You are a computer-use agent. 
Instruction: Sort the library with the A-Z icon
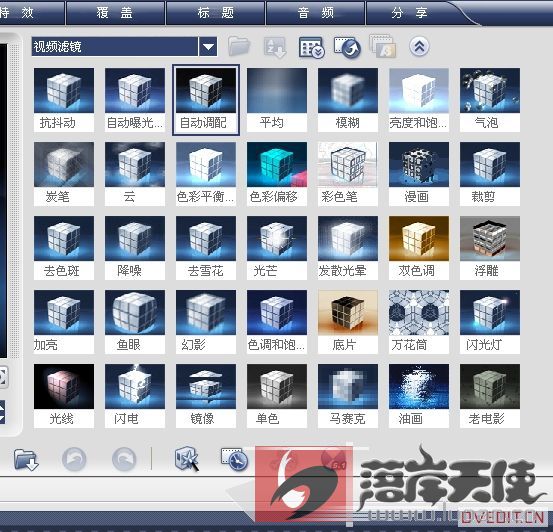pos(275,47)
